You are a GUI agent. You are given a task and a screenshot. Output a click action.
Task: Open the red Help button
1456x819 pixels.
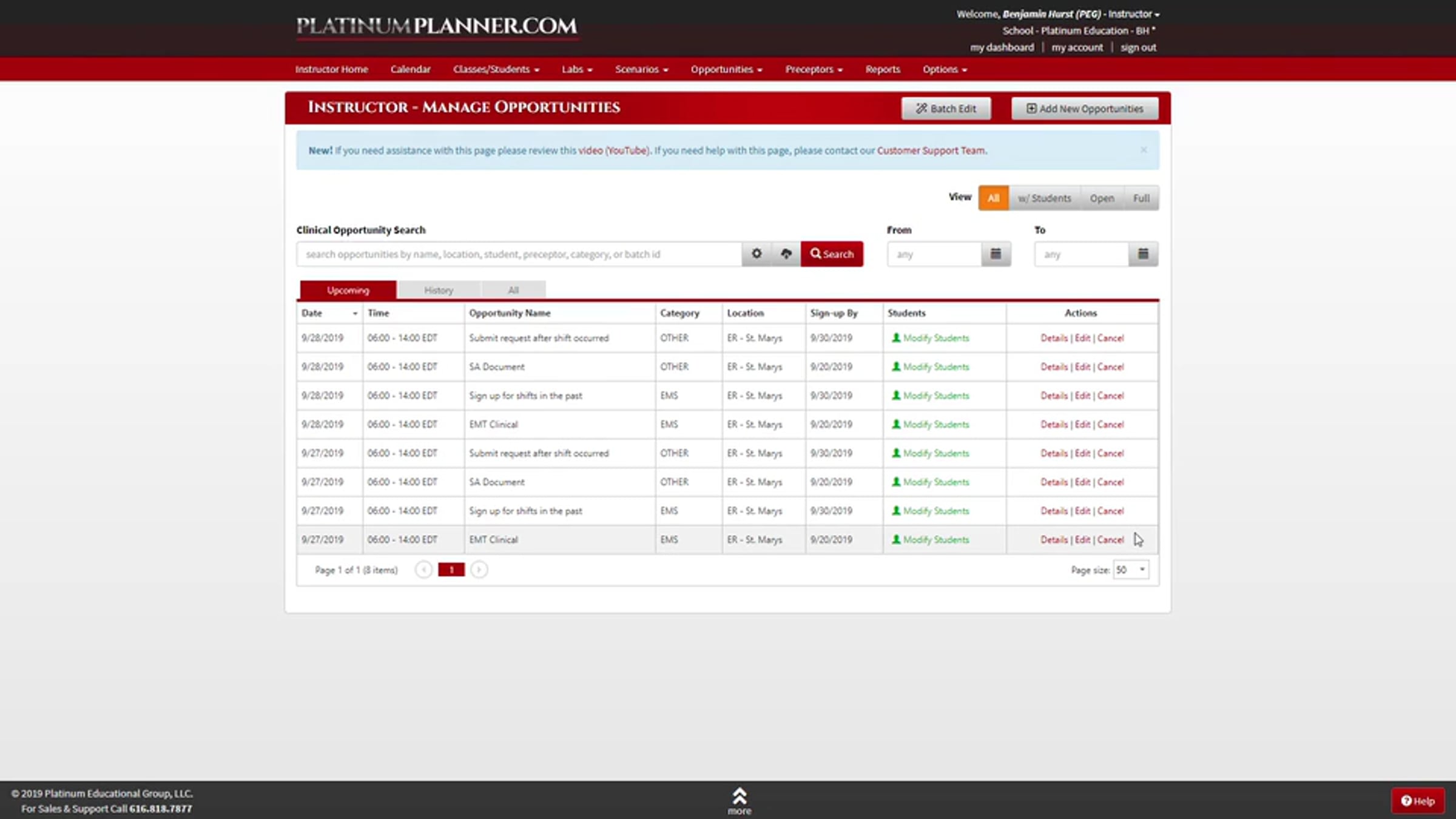click(1418, 801)
